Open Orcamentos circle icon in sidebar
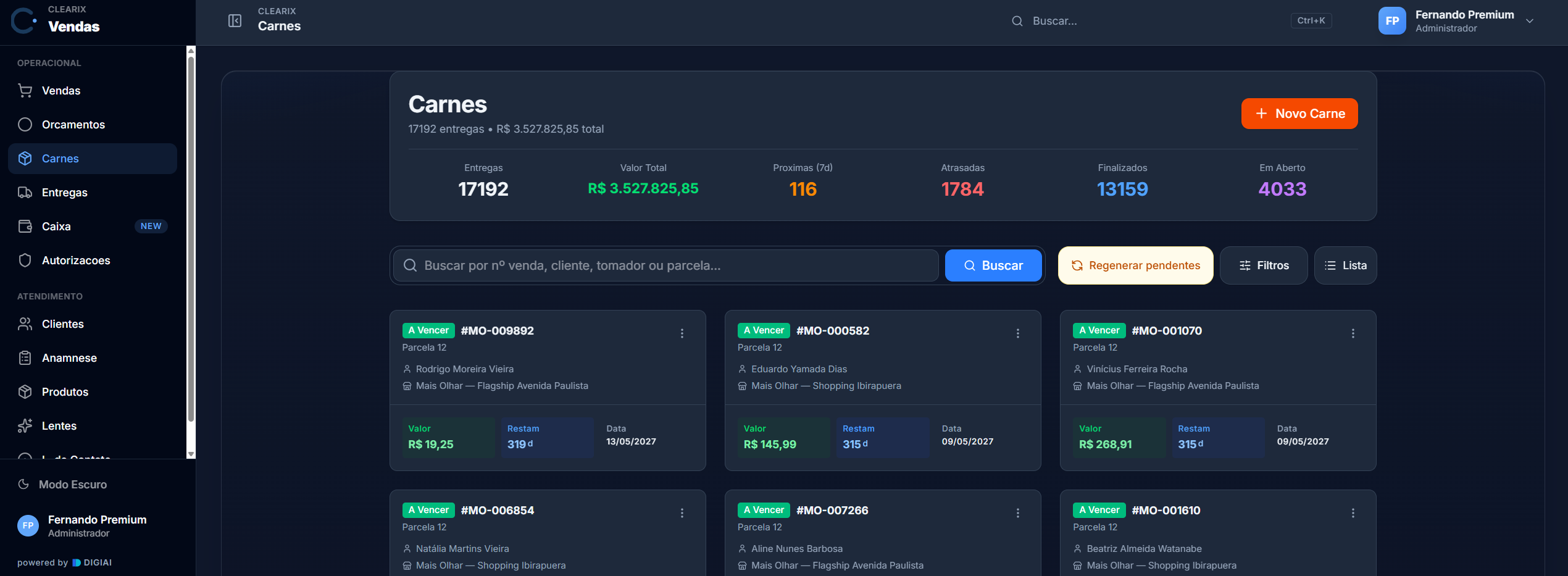This screenshot has height=576, width=1568. [25, 125]
